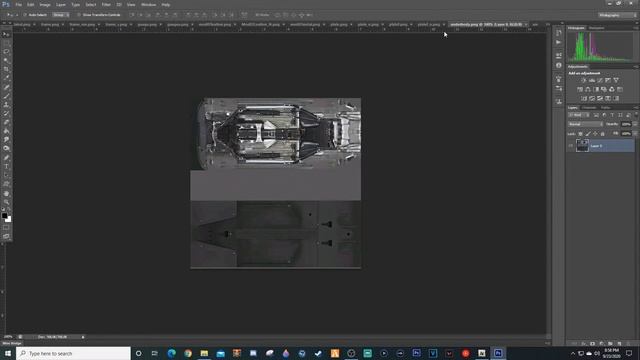Open the layer blend mode dropdown

(585, 124)
